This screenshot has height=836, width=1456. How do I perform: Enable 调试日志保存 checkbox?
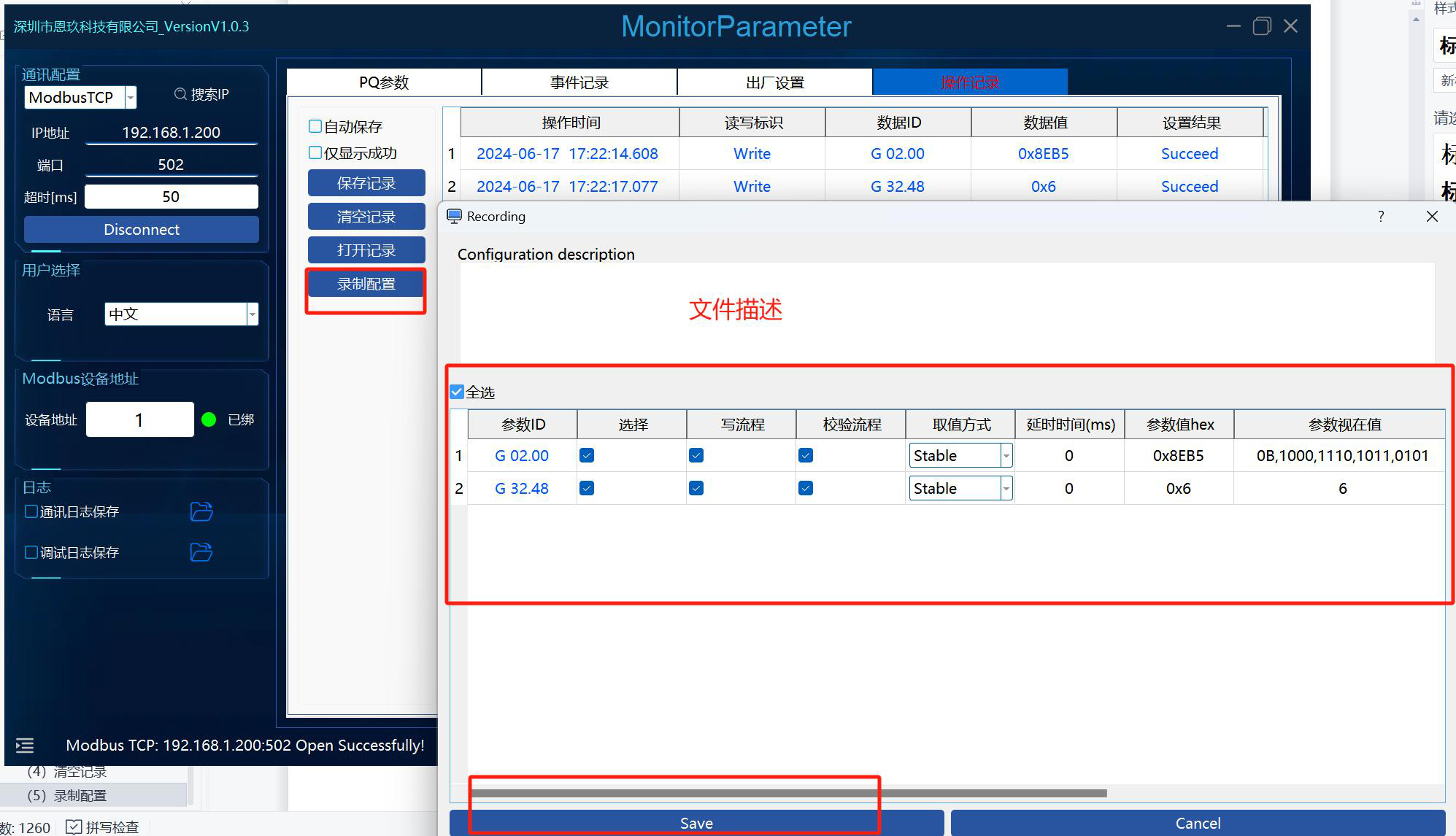31,552
